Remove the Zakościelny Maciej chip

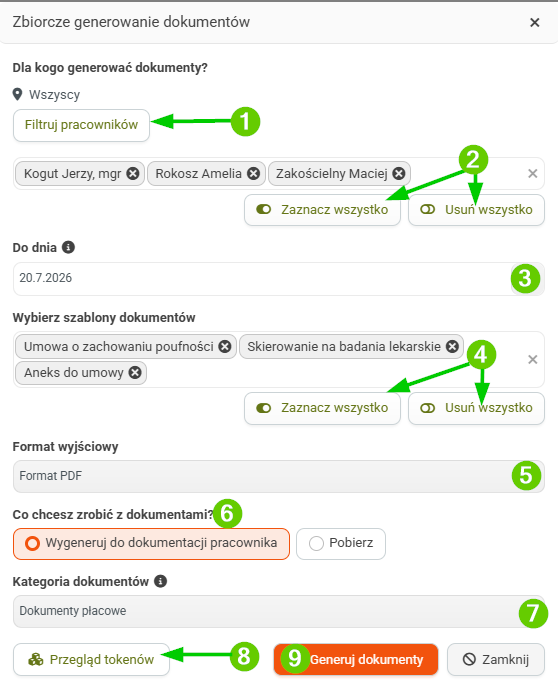point(399,174)
